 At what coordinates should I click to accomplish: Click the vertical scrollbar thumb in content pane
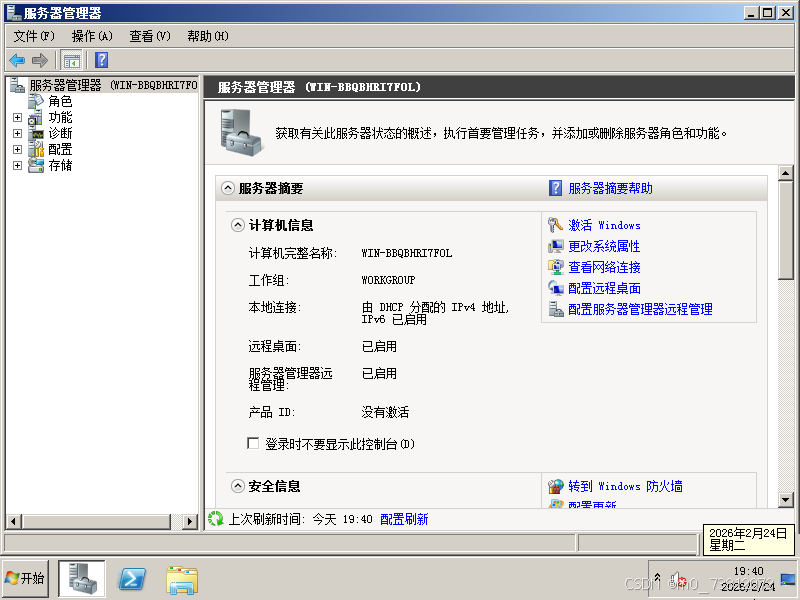click(x=786, y=230)
